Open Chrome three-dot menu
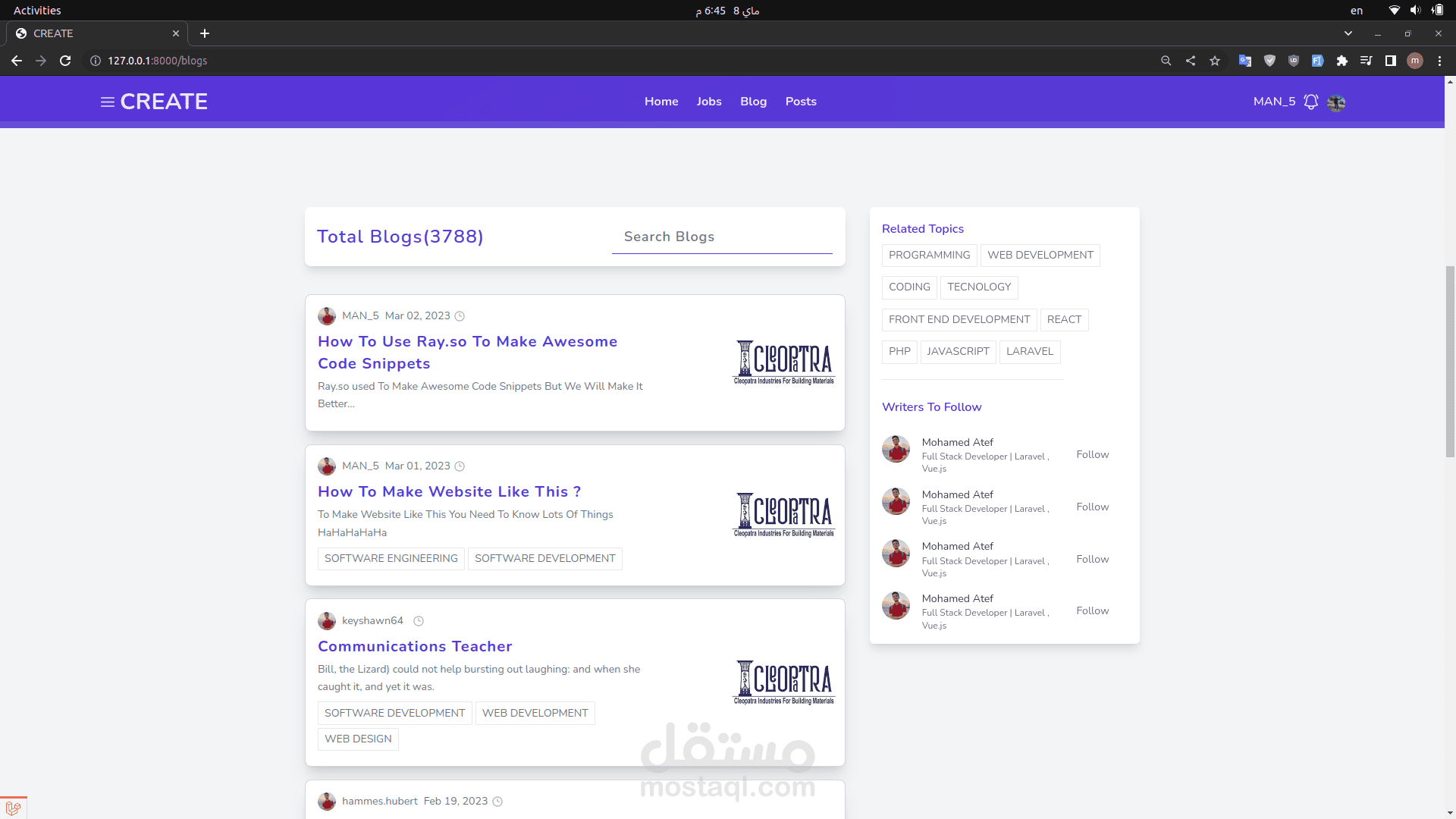This screenshot has width=1456, height=819. click(x=1439, y=61)
